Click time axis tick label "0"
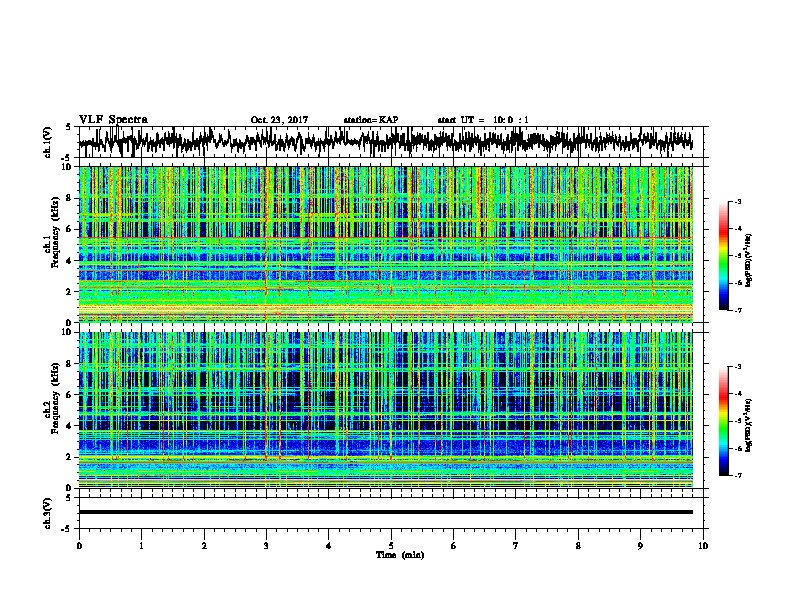 [79, 546]
